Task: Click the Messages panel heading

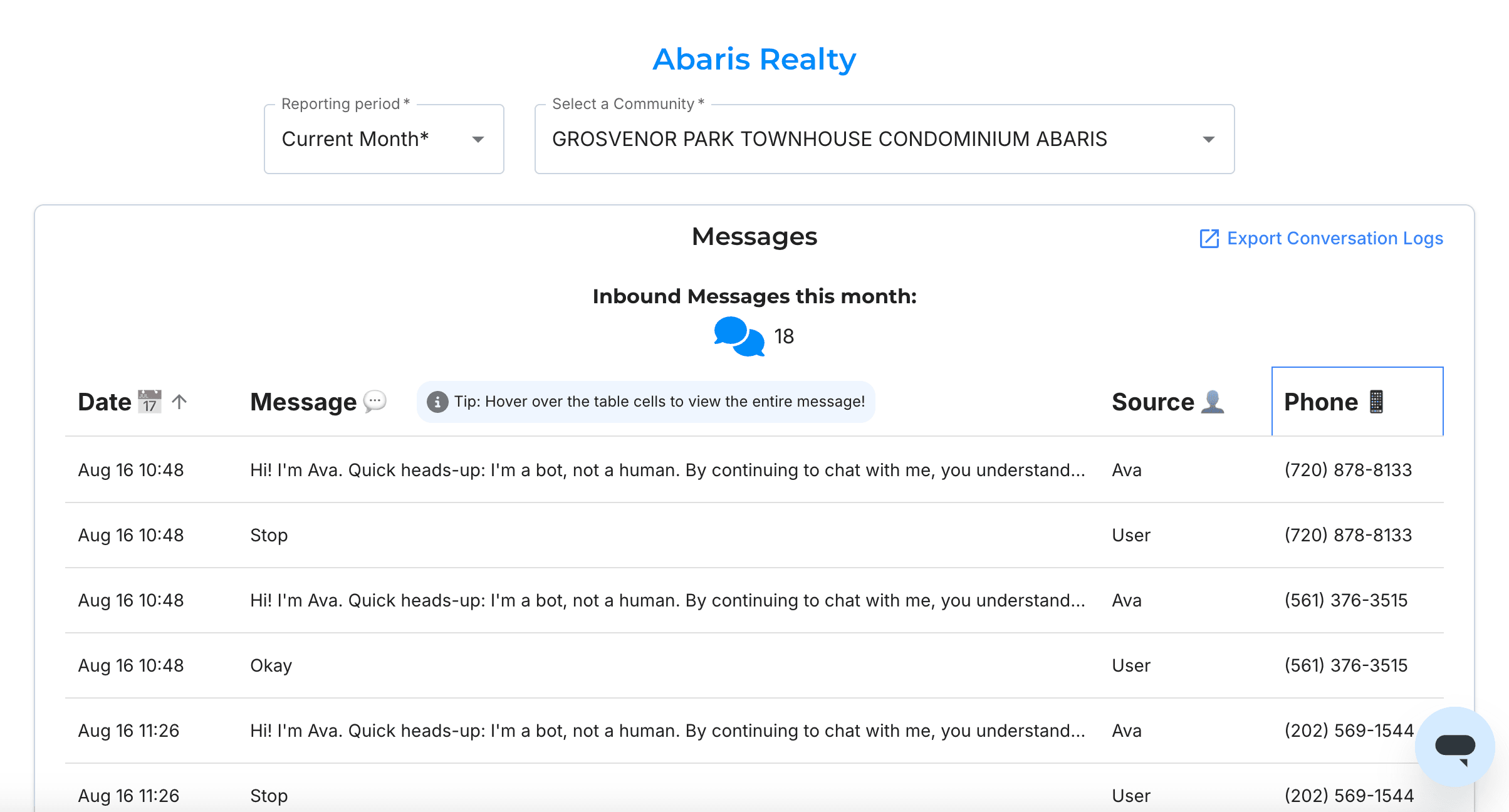Action: [x=754, y=237]
